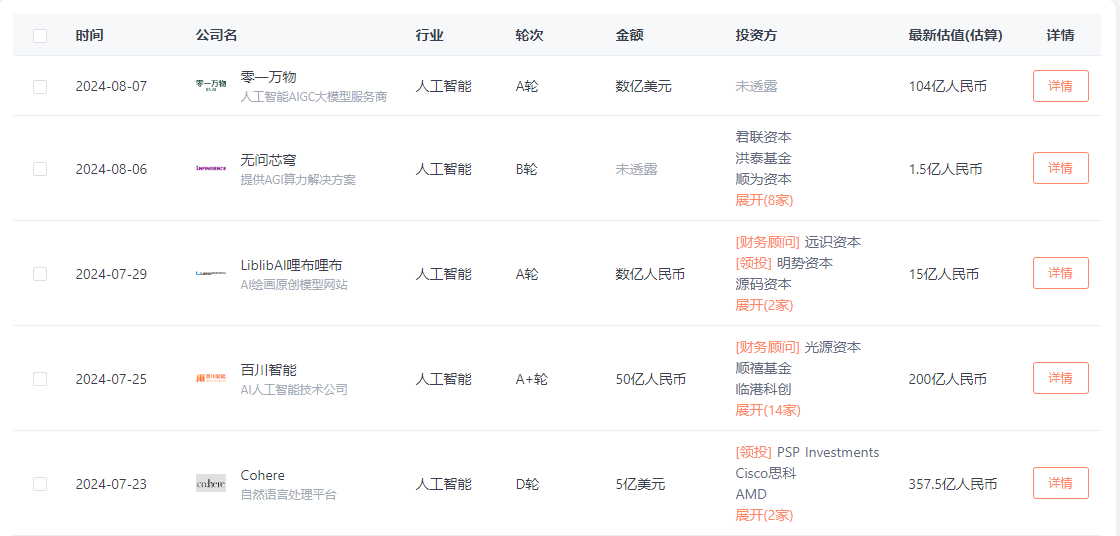Click the amount 50亿人民币
Viewport: 1120px width, 536px height.
pos(651,379)
